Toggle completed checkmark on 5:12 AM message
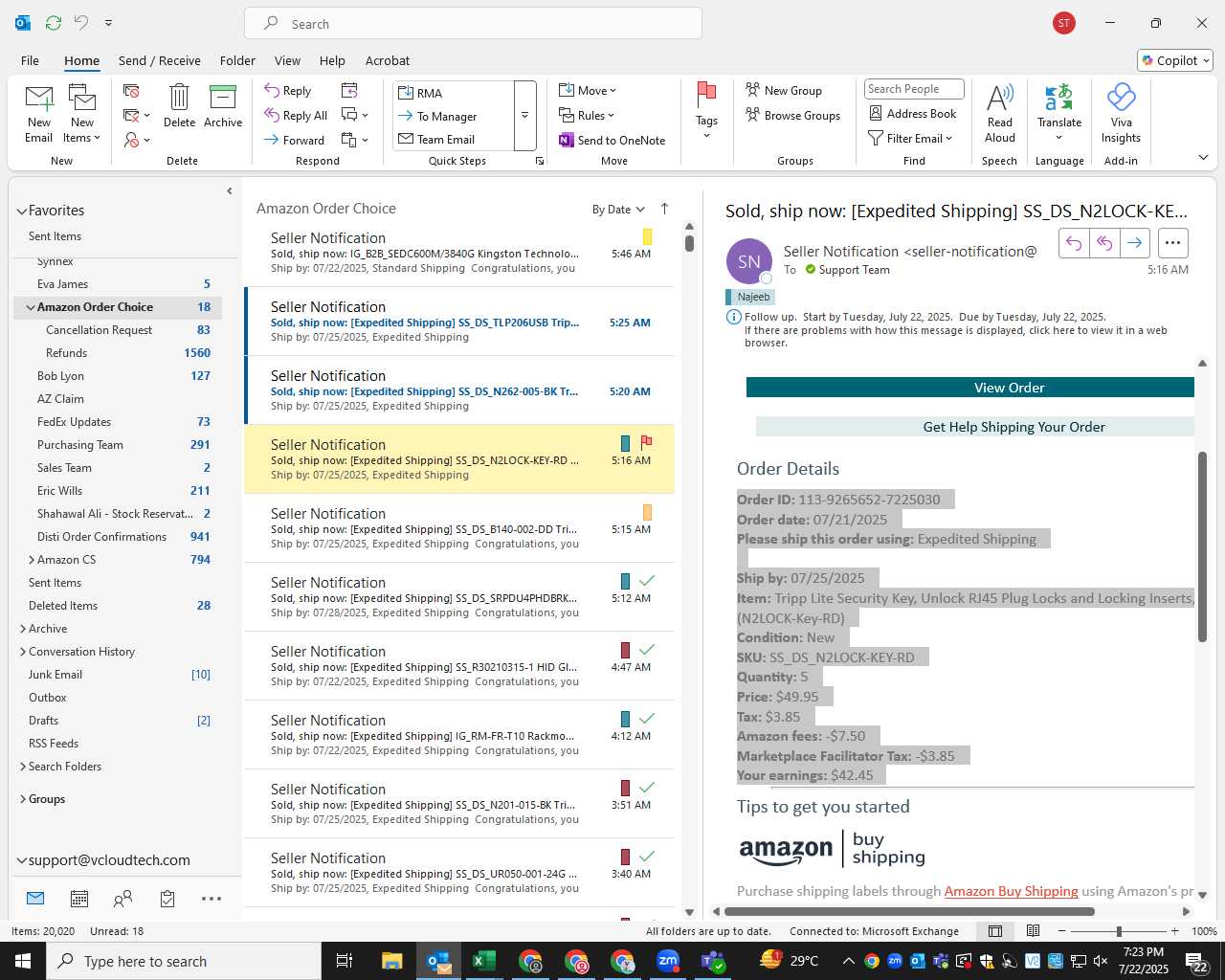 pos(647,581)
